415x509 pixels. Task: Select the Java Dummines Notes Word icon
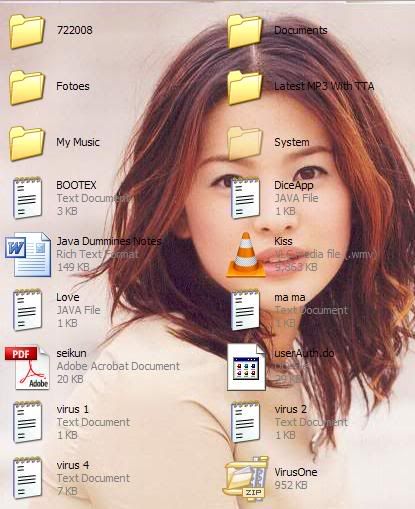point(28,254)
